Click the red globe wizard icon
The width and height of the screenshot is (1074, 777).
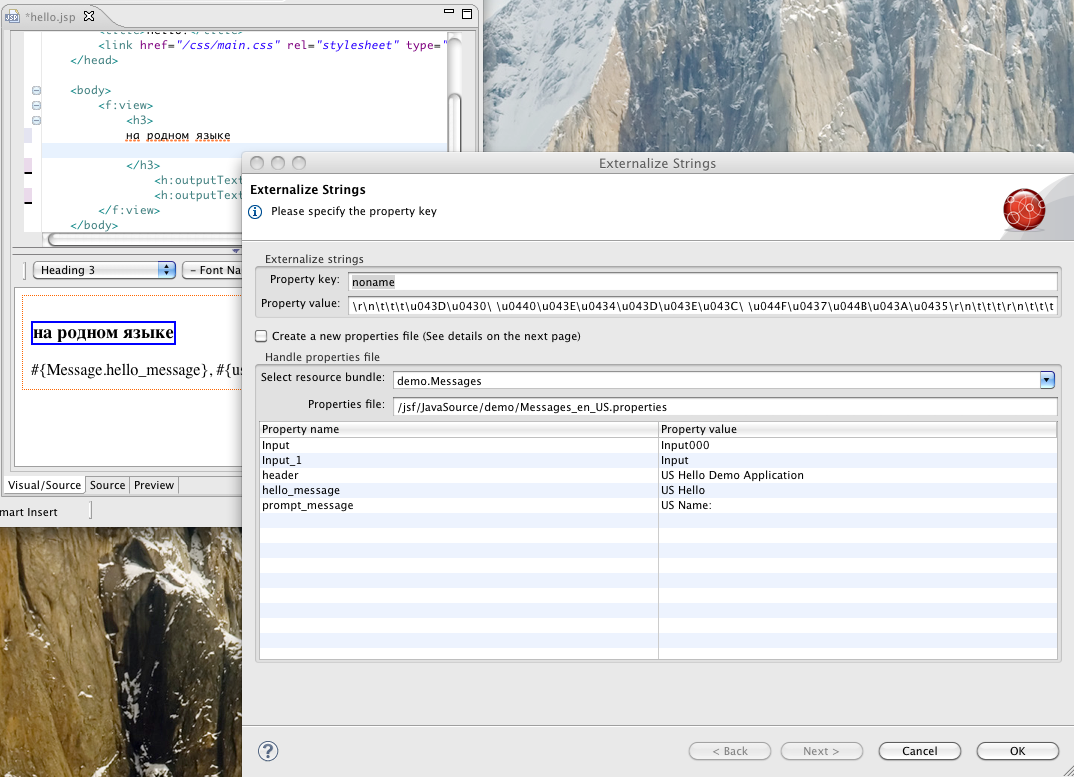click(x=1024, y=209)
